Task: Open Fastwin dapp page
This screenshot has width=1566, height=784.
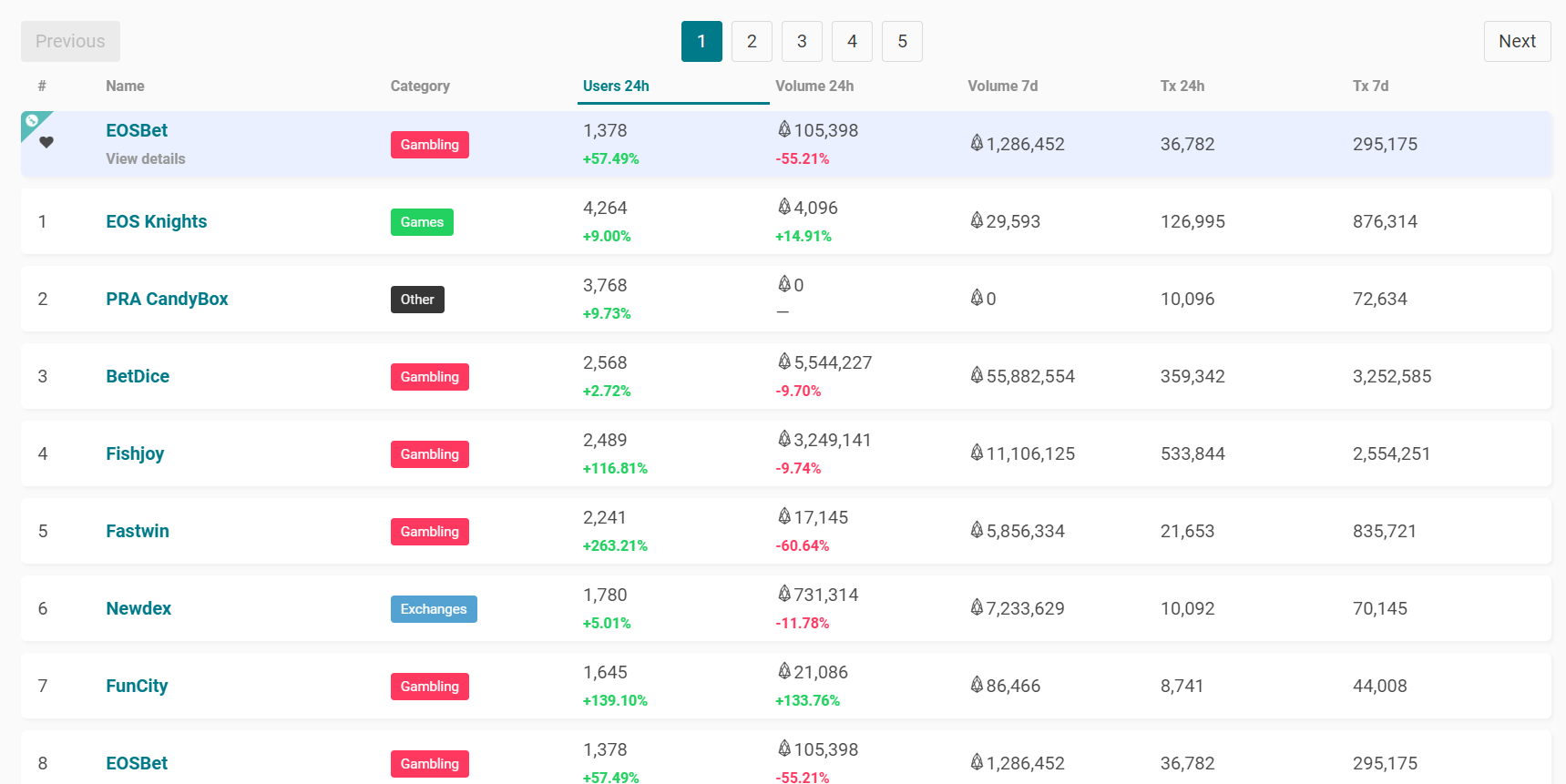Action: 138,531
